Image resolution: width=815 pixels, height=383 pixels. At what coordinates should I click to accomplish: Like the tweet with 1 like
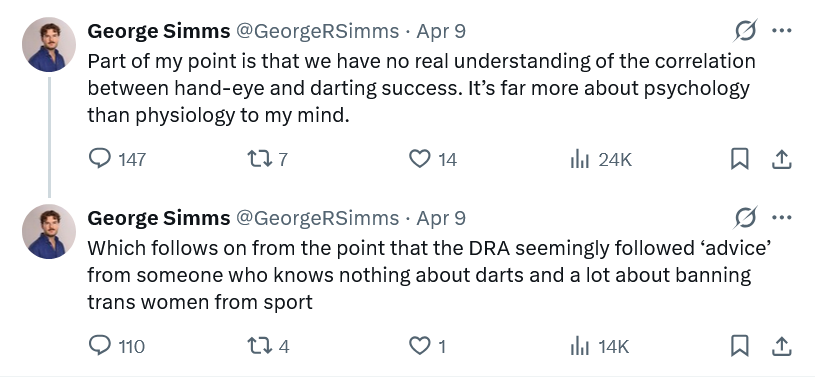click(x=428, y=346)
